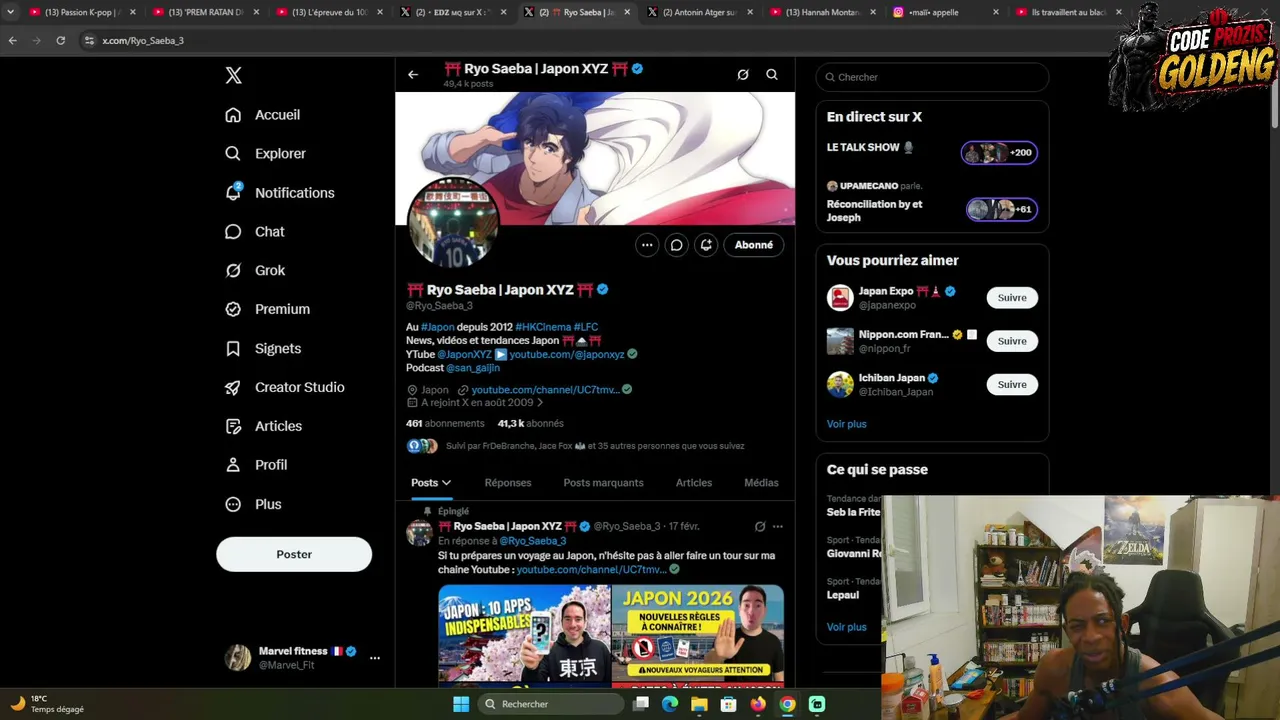The image size is (1280, 720).
Task: Click the Poster button
Action: 294,554
